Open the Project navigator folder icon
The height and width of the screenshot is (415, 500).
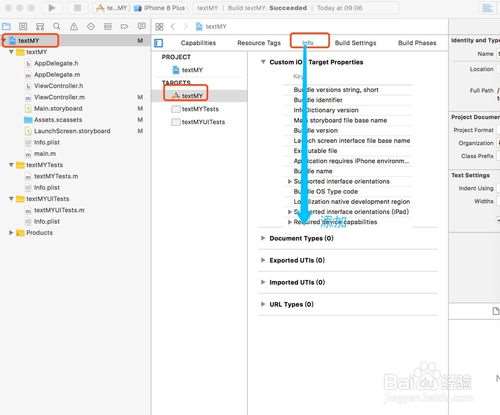[6, 26]
